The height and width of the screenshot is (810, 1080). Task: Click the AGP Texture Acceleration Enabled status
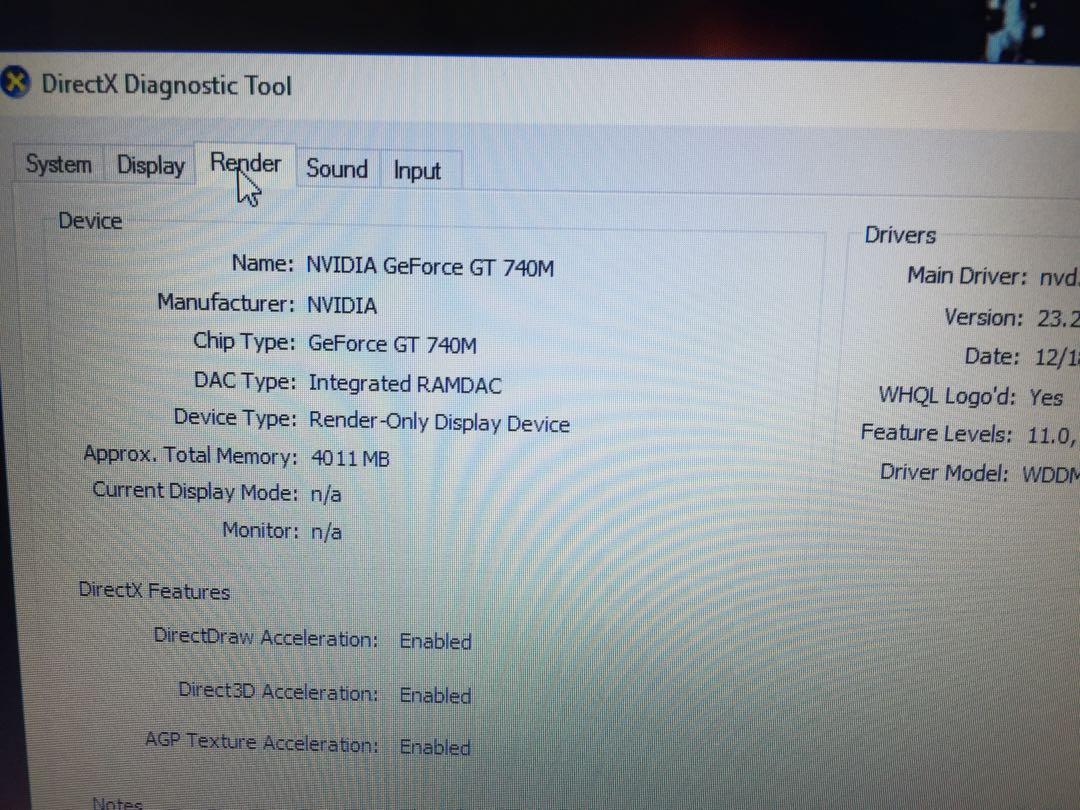coord(435,747)
